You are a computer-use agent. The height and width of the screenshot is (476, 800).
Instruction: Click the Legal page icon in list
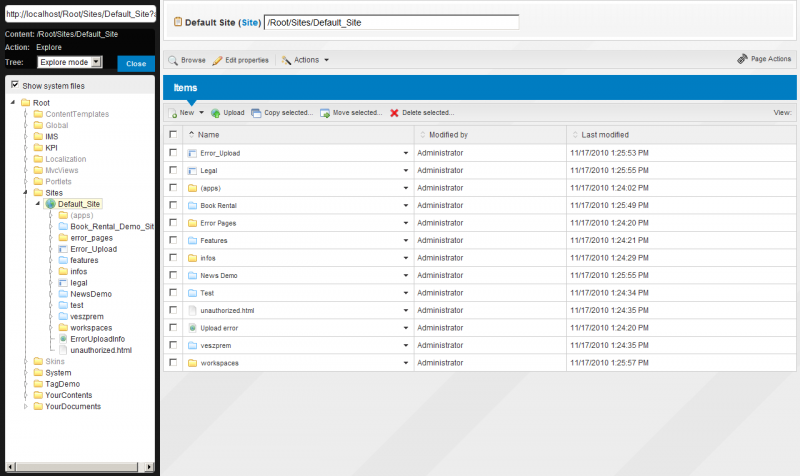(192, 170)
